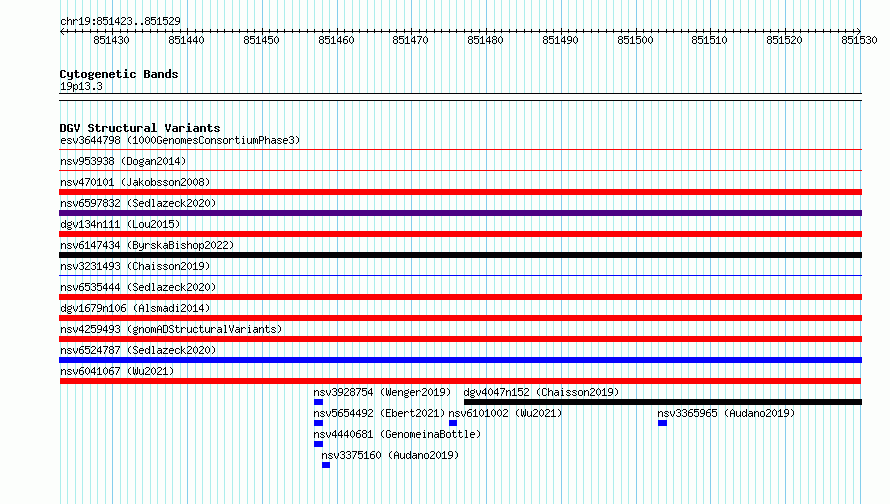Click ruler position 851470
890x504 pixels.
click(x=410, y=40)
